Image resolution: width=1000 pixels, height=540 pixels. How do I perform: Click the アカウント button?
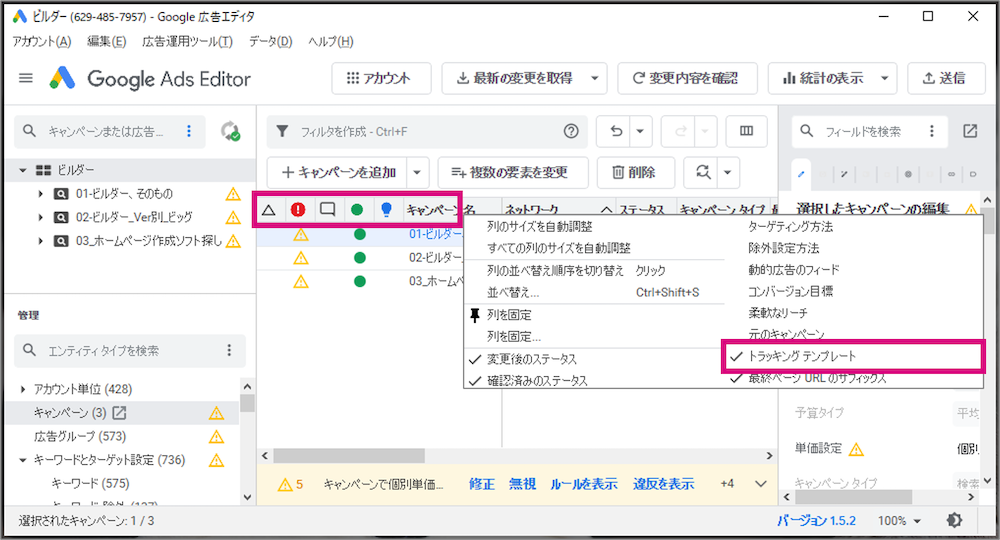pyautogui.click(x=381, y=78)
